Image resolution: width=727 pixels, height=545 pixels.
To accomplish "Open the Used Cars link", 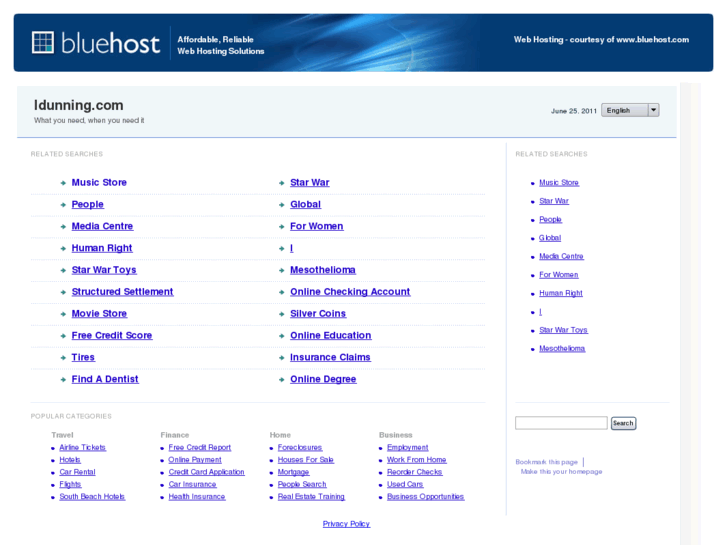I will (405, 484).
